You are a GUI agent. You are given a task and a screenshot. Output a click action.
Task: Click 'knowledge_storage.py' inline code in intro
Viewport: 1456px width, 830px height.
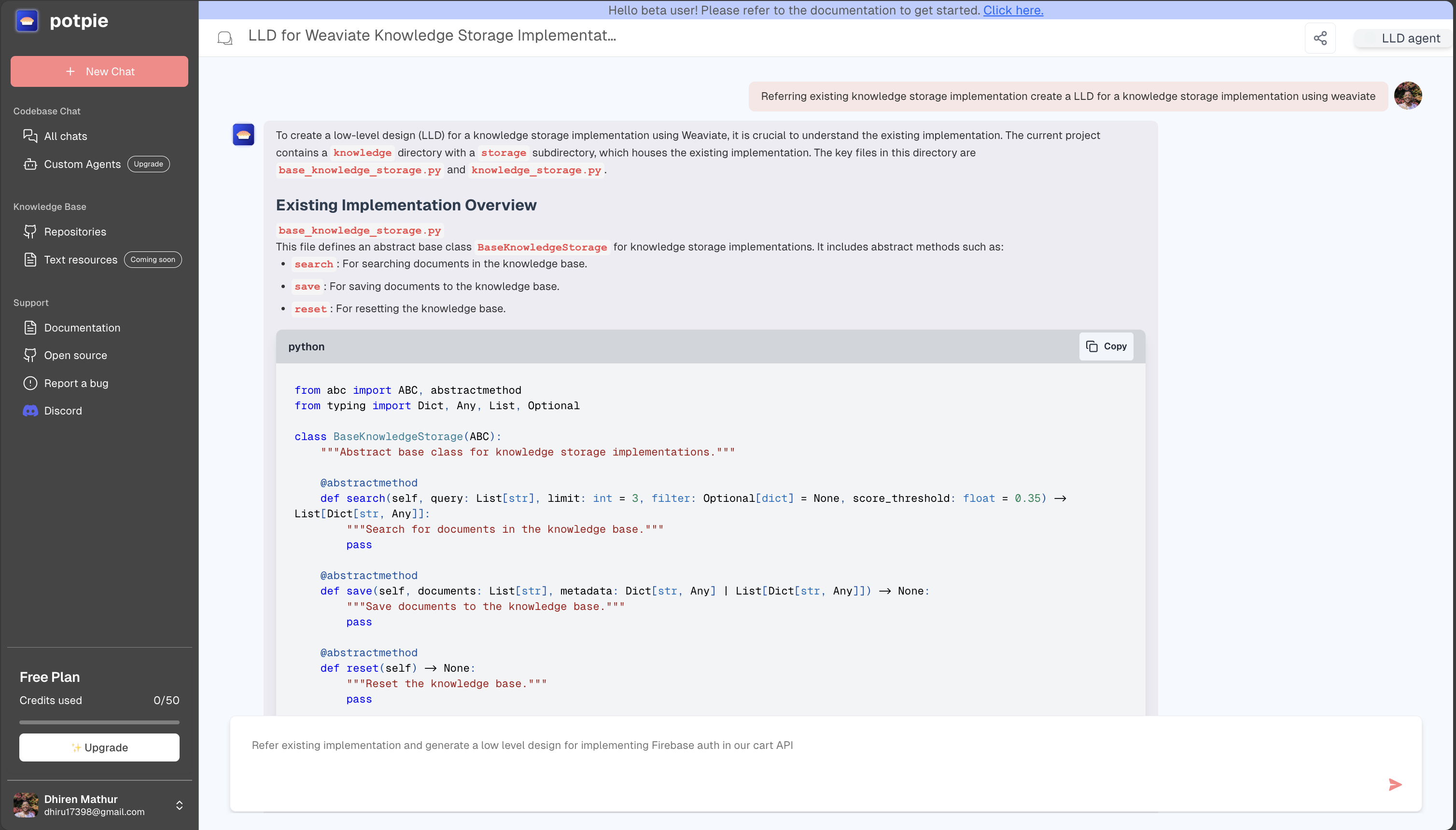536,170
